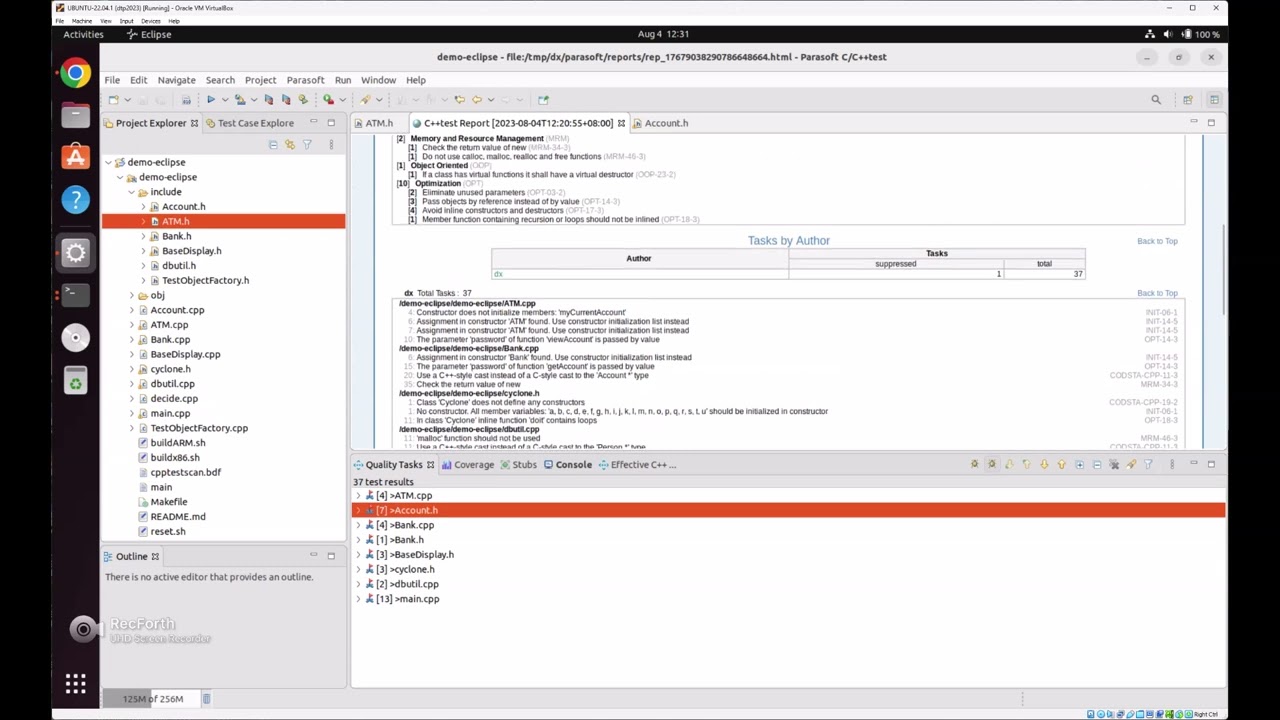Select Makefile in Project Explorer
1280x720 pixels.
click(x=169, y=502)
